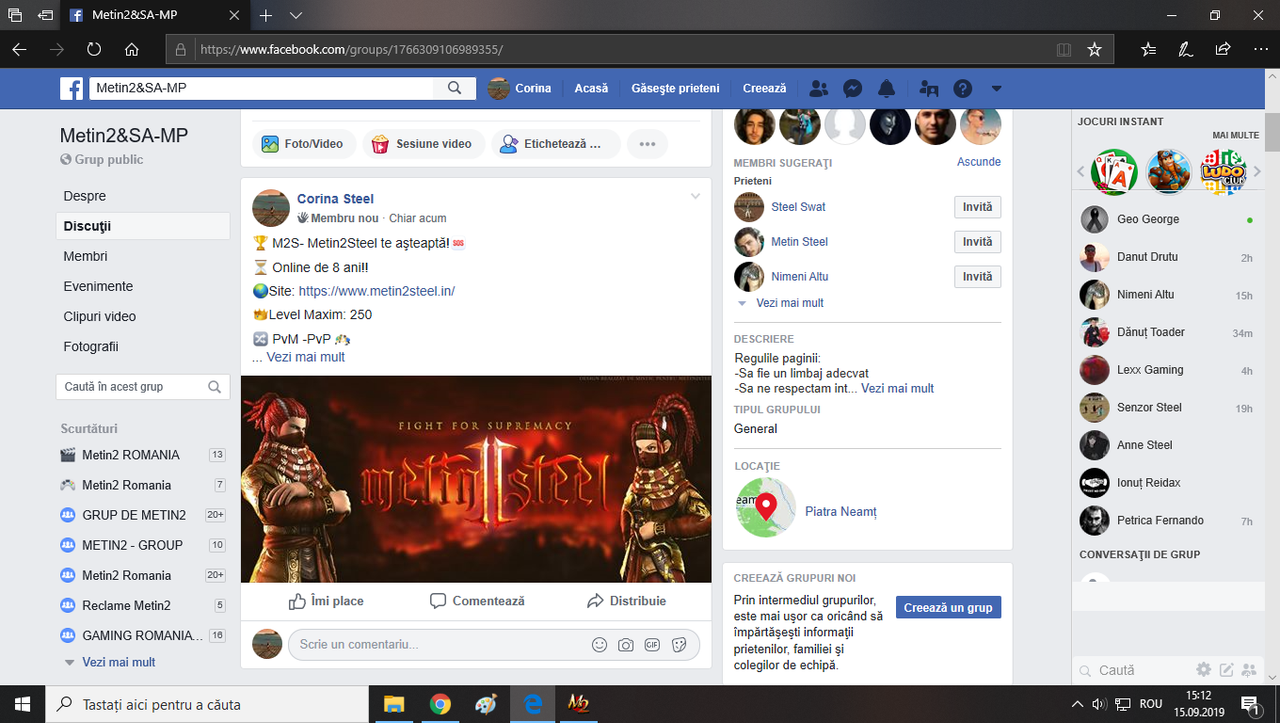This screenshot has width=1280, height=723.
Task: Start a new message from chat sidebar
Action: pos(1226,670)
